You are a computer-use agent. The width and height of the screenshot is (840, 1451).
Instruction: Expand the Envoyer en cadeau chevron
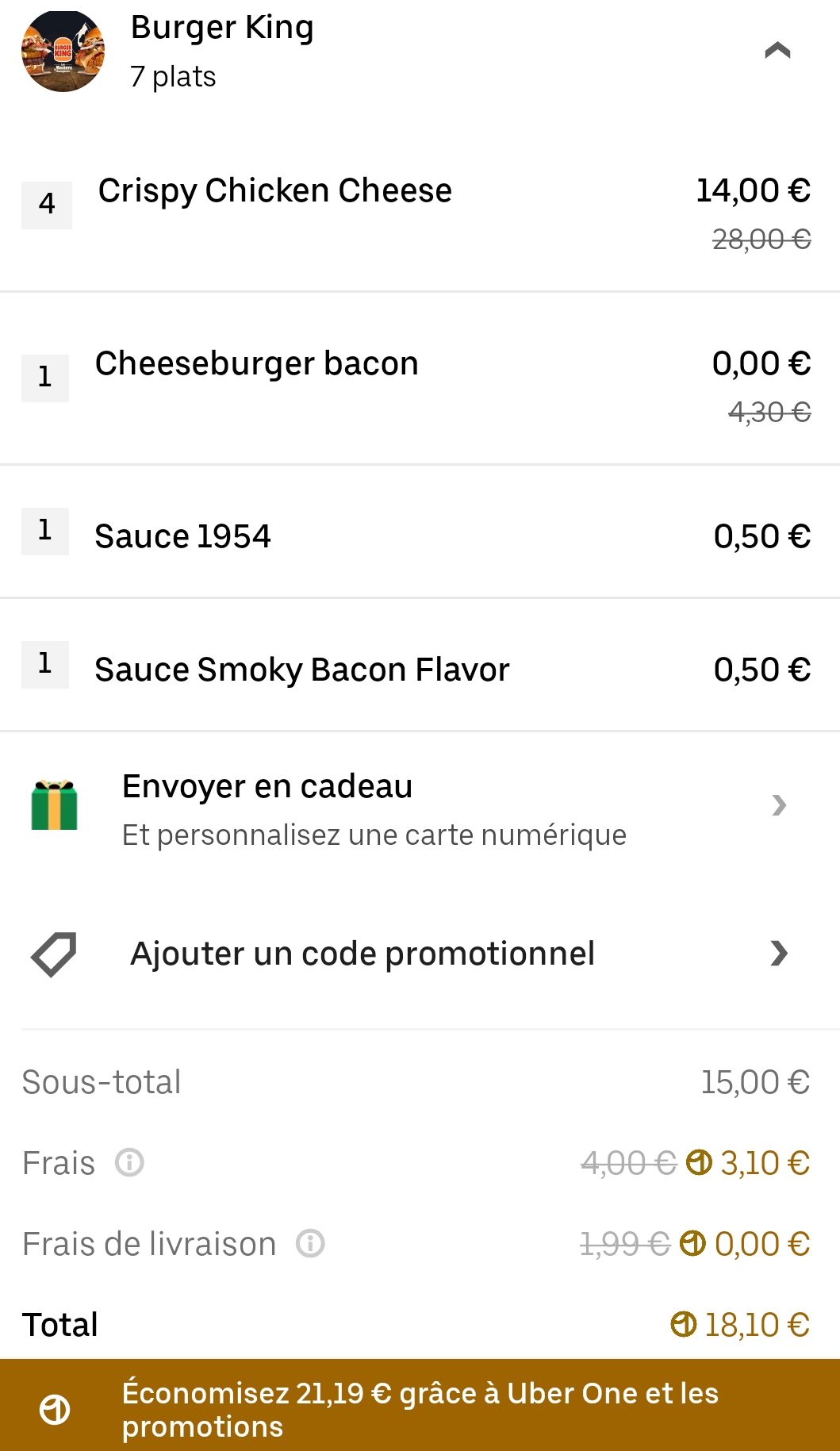pos(779,805)
